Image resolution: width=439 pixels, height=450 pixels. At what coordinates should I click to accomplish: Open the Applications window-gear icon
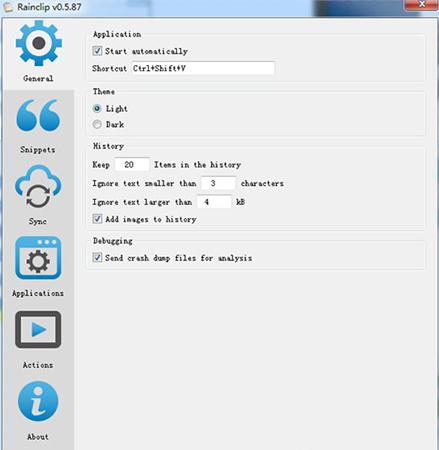(38, 258)
